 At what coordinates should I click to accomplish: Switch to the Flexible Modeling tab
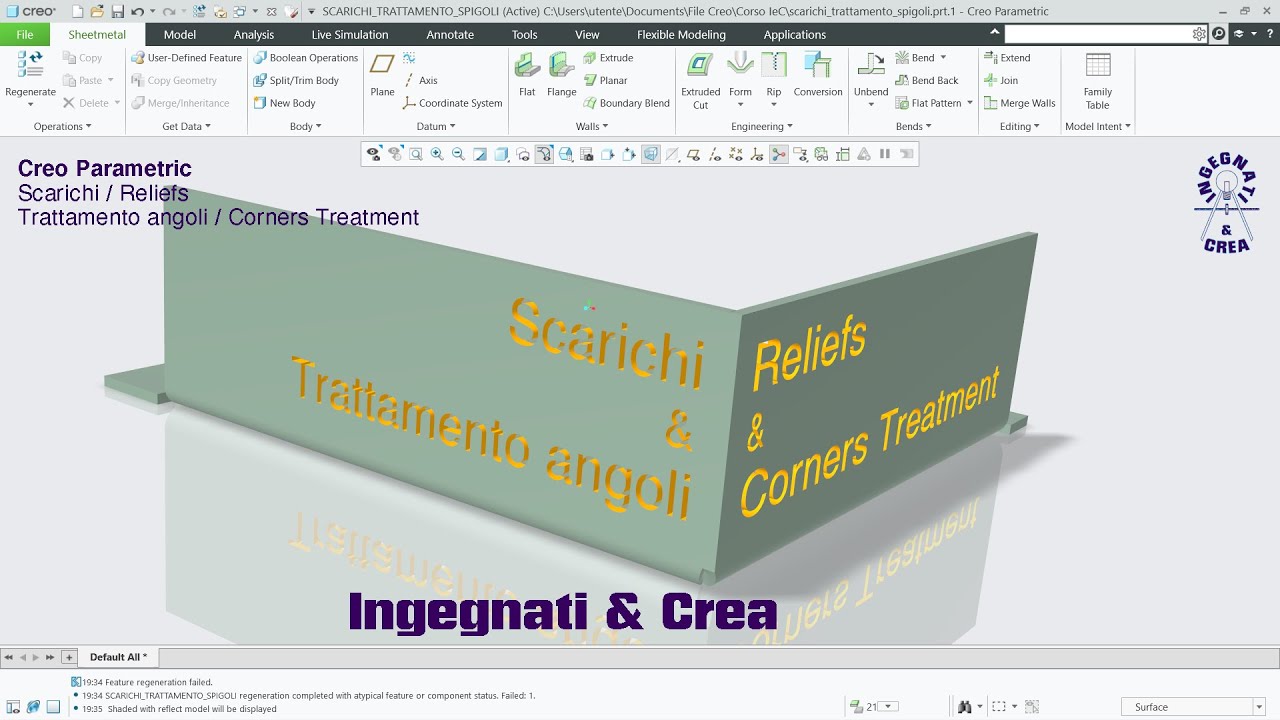tap(681, 34)
